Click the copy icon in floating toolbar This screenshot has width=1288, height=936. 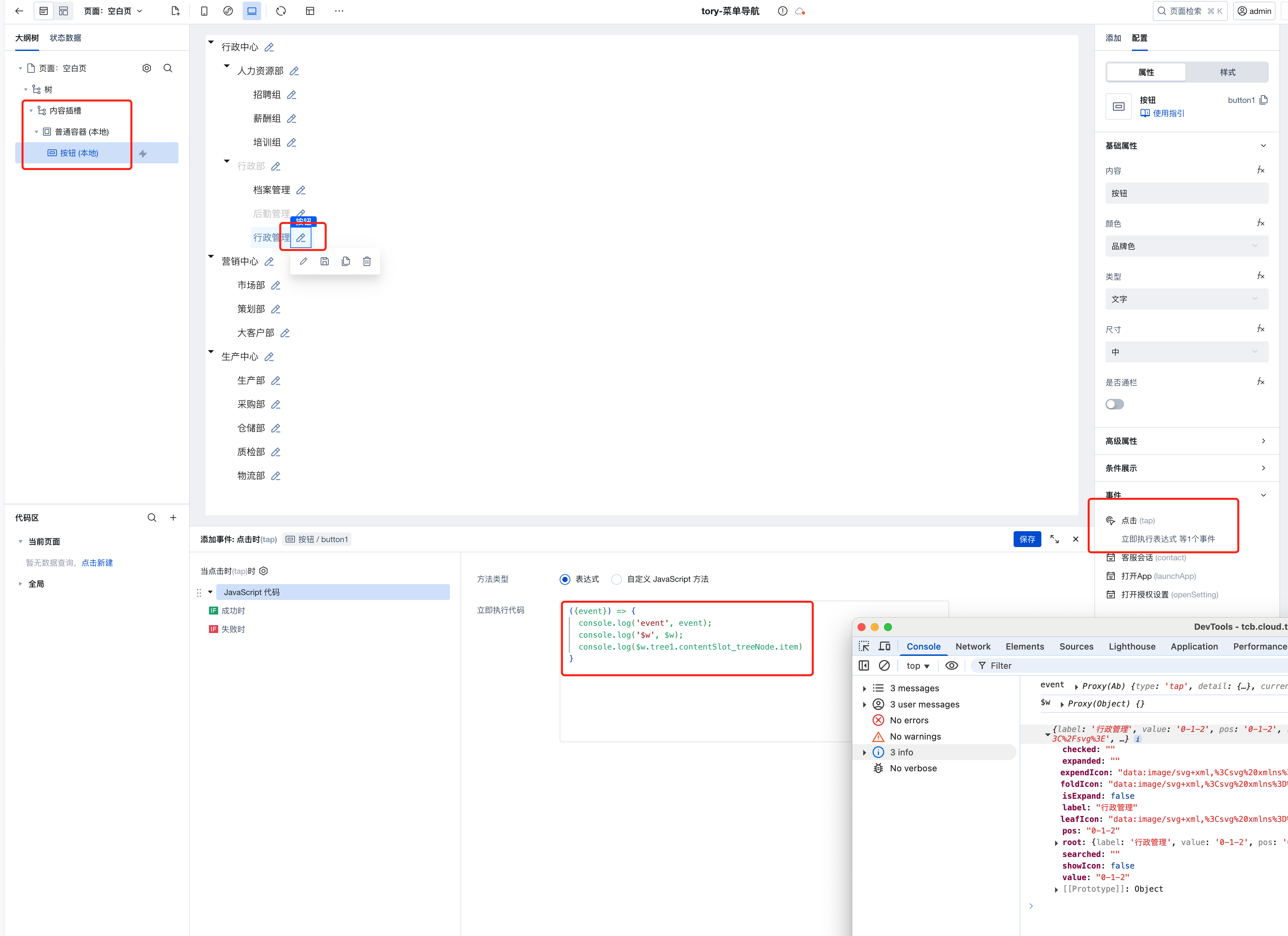(x=346, y=261)
